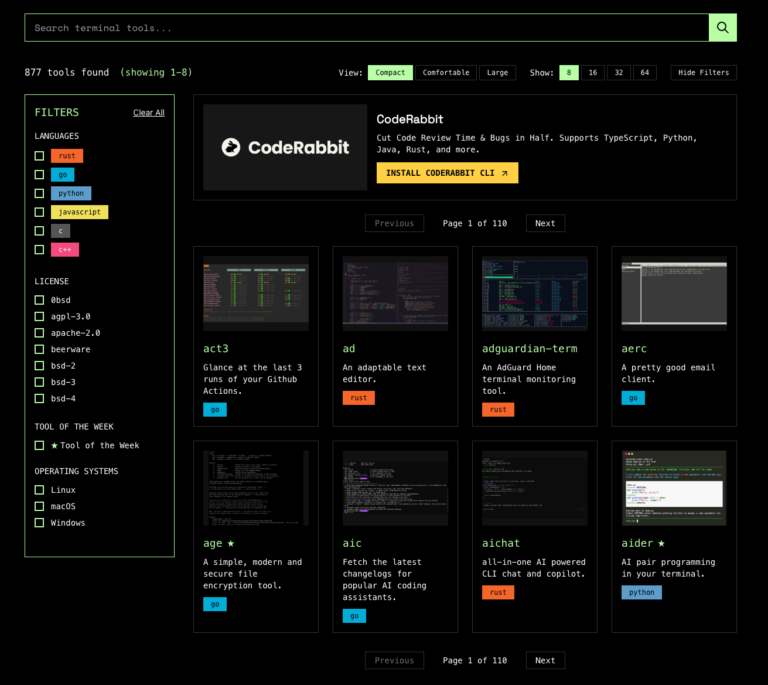Open the aic tool title link

(352, 543)
